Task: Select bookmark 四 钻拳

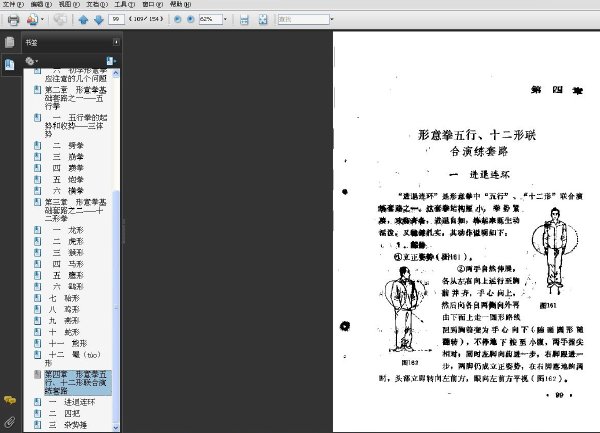Action: 68,168
